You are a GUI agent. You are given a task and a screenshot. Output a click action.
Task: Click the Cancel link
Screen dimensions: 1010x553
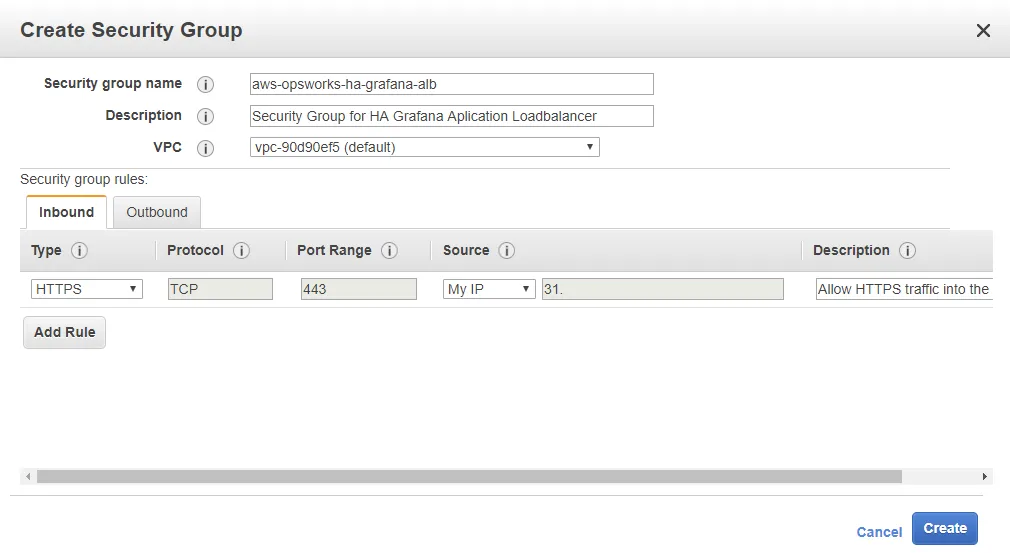tap(879, 532)
